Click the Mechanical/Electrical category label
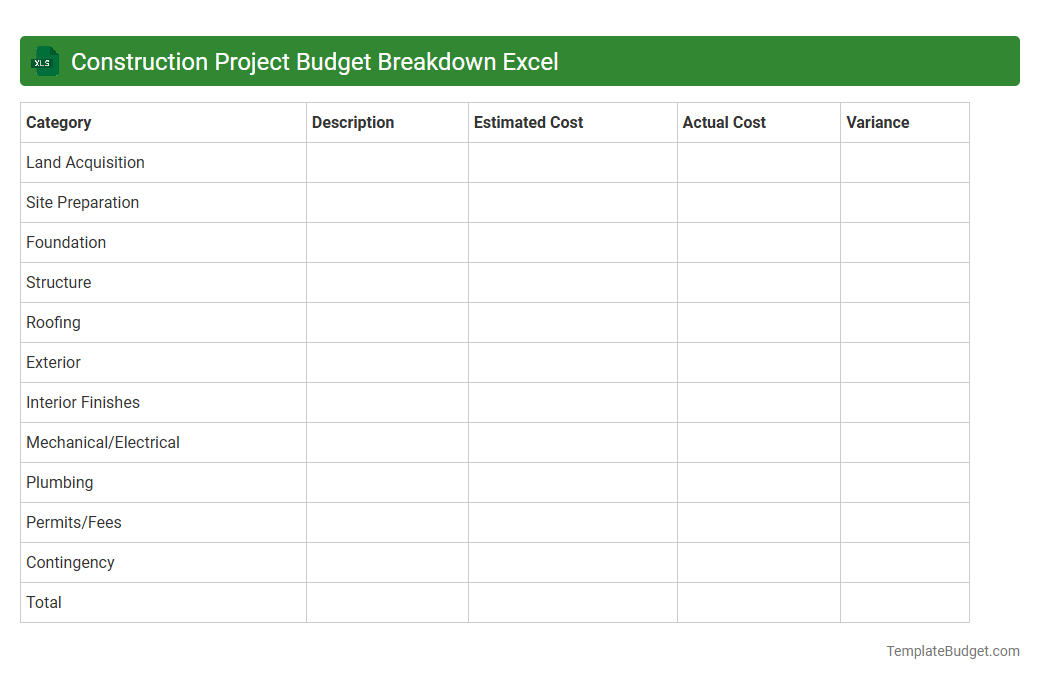This screenshot has width=1040, height=680. pyautogui.click(x=102, y=442)
